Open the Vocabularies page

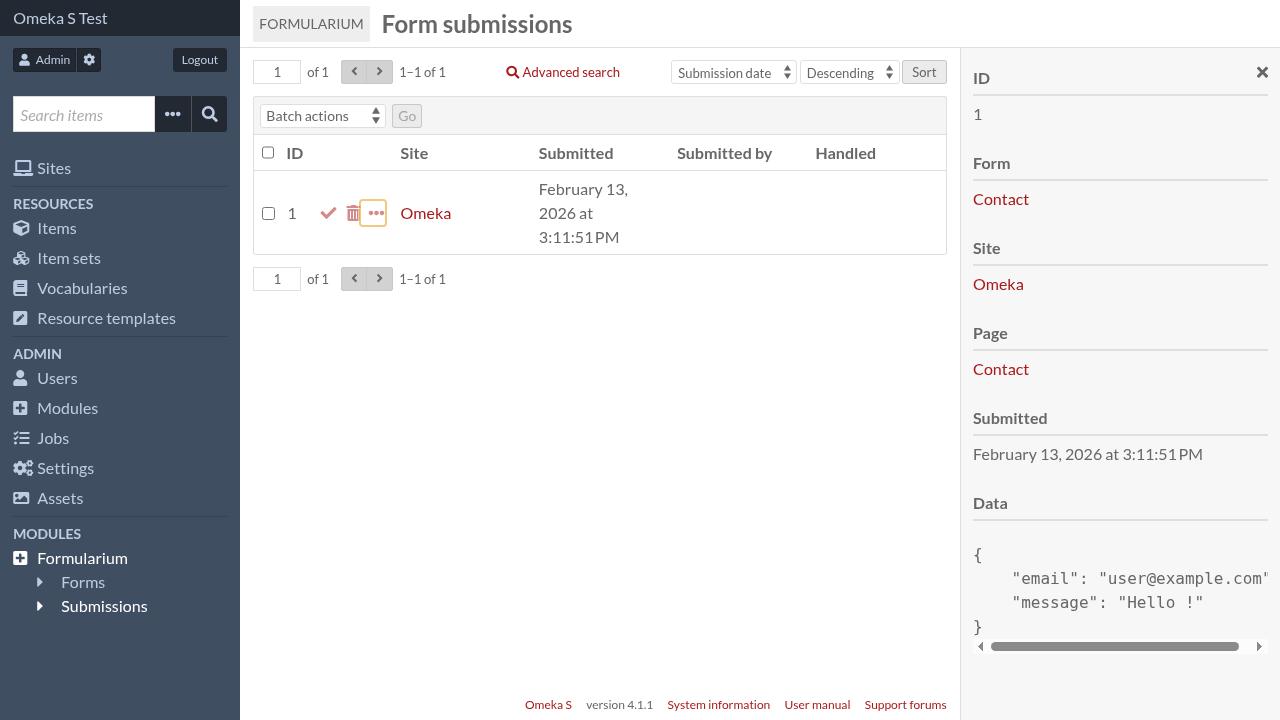pyautogui.click(x=81, y=288)
